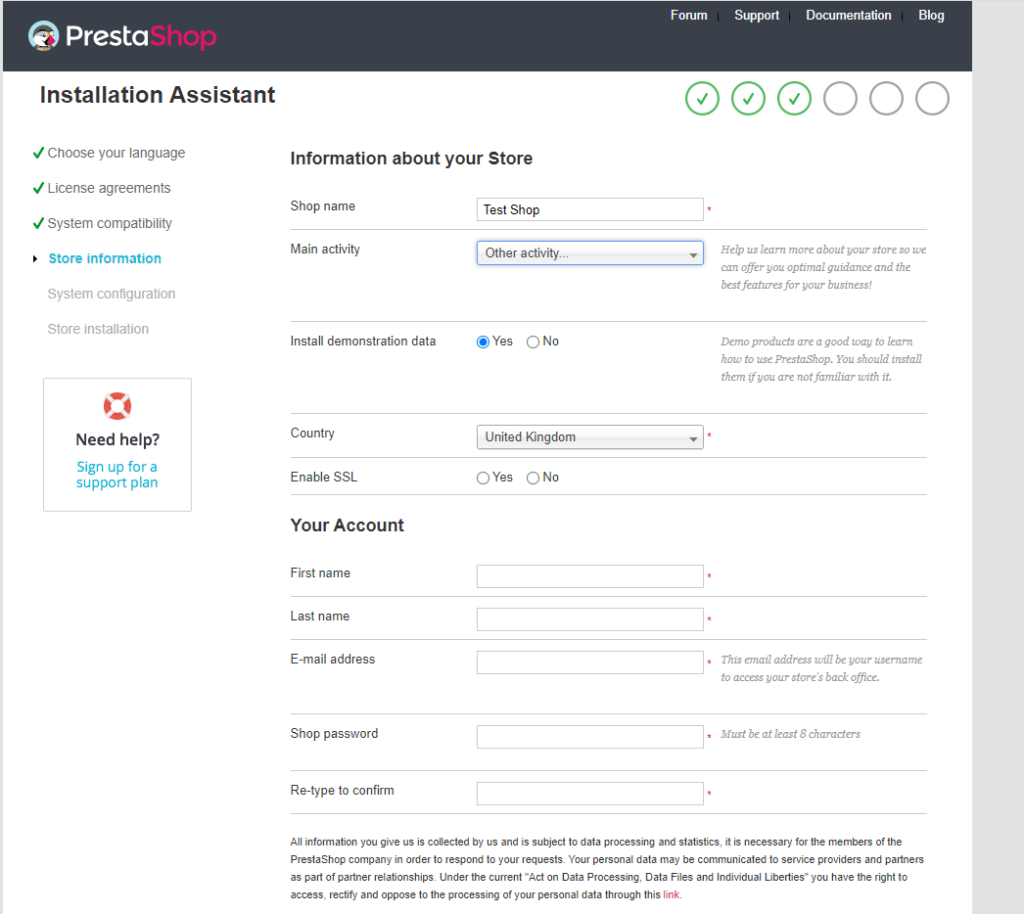Image resolution: width=1024 pixels, height=914 pixels.
Task: Select No for Install demonstration data
Action: click(x=533, y=342)
